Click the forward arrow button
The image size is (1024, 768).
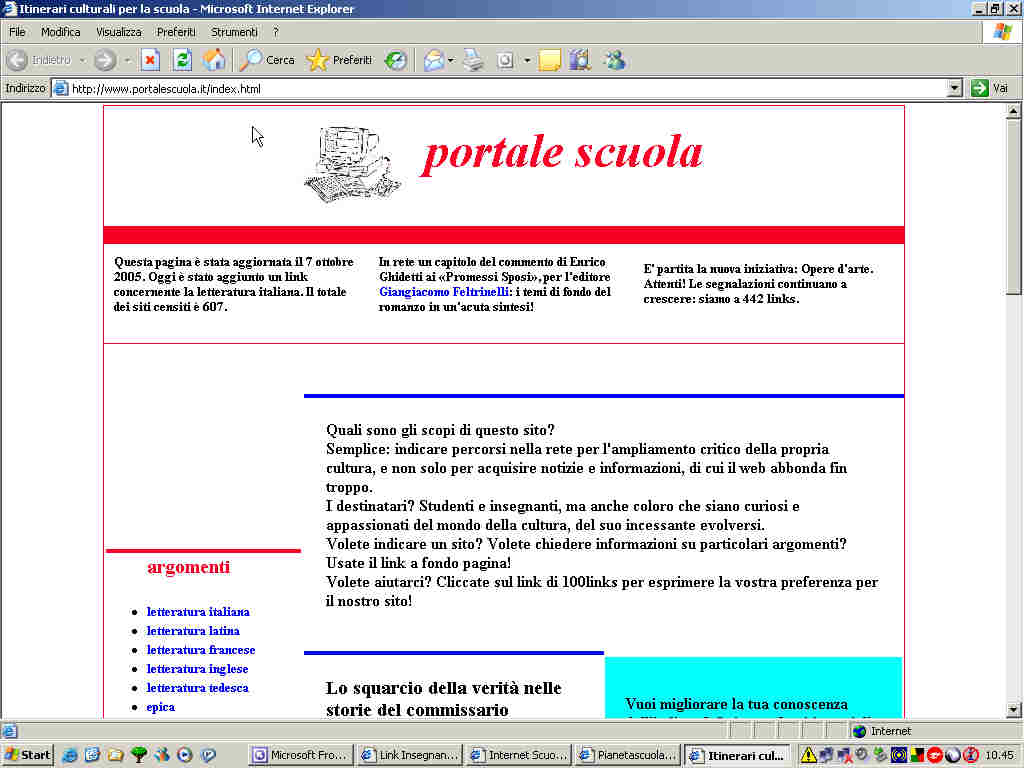(104, 60)
